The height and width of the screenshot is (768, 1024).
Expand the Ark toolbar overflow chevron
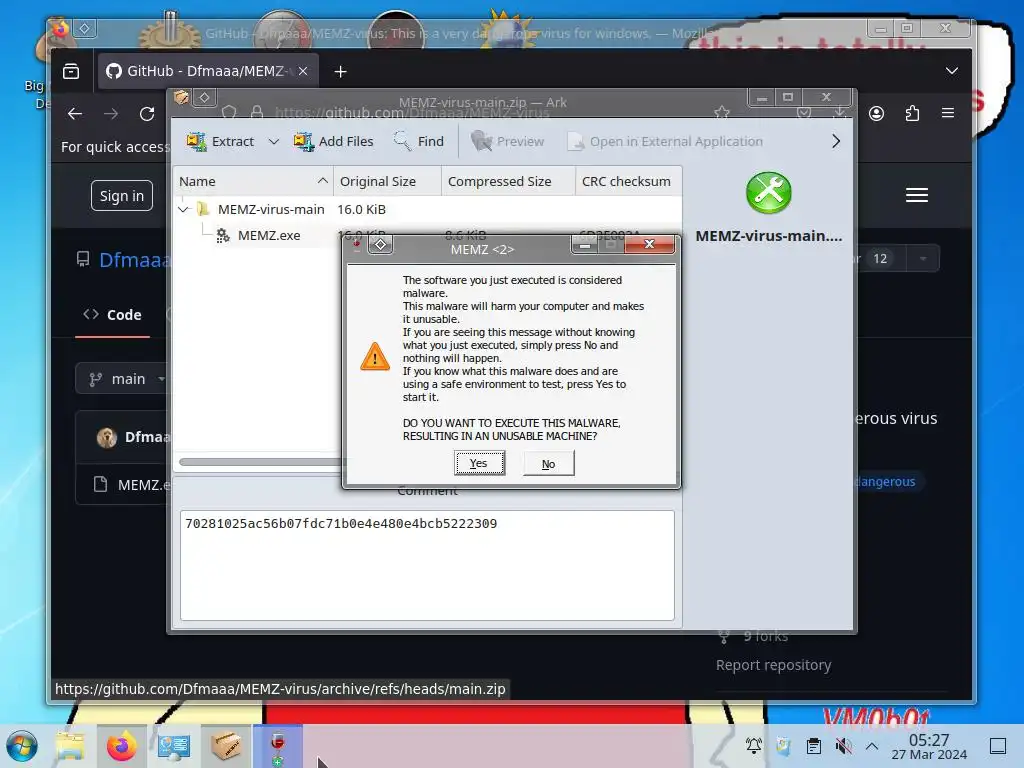pyautogui.click(x=836, y=141)
